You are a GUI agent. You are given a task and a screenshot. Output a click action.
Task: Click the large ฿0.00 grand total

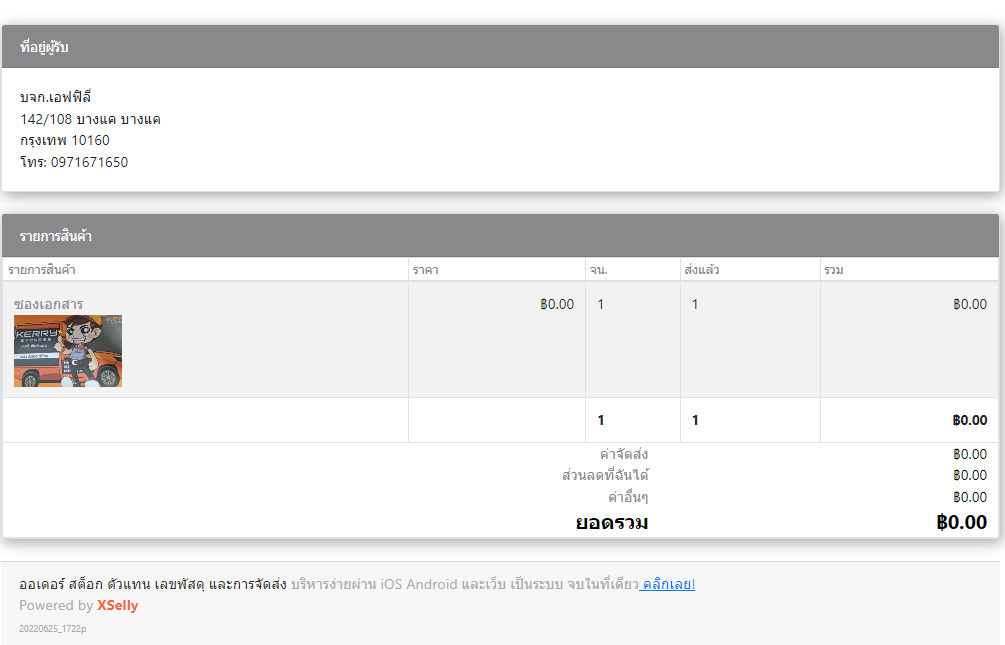click(961, 522)
